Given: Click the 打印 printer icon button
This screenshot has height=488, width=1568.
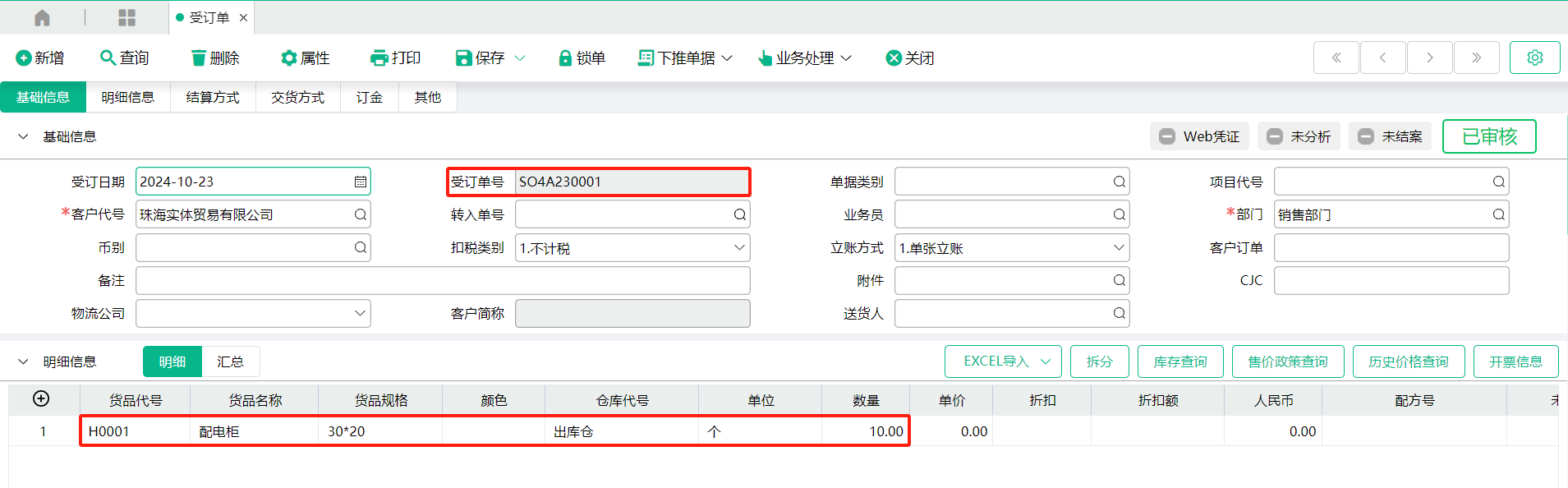Looking at the screenshot, I should [x=379, y=58].
